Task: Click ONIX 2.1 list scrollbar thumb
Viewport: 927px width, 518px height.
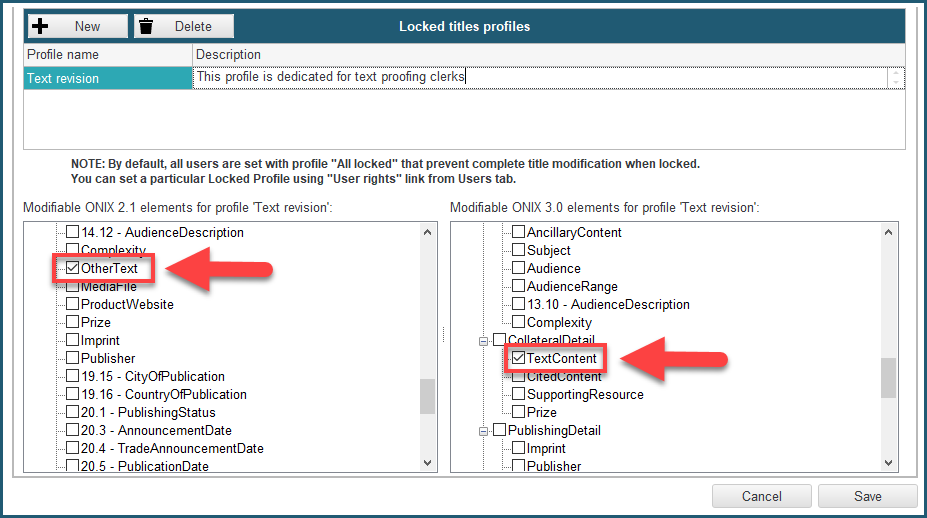Action: (427, 396)
